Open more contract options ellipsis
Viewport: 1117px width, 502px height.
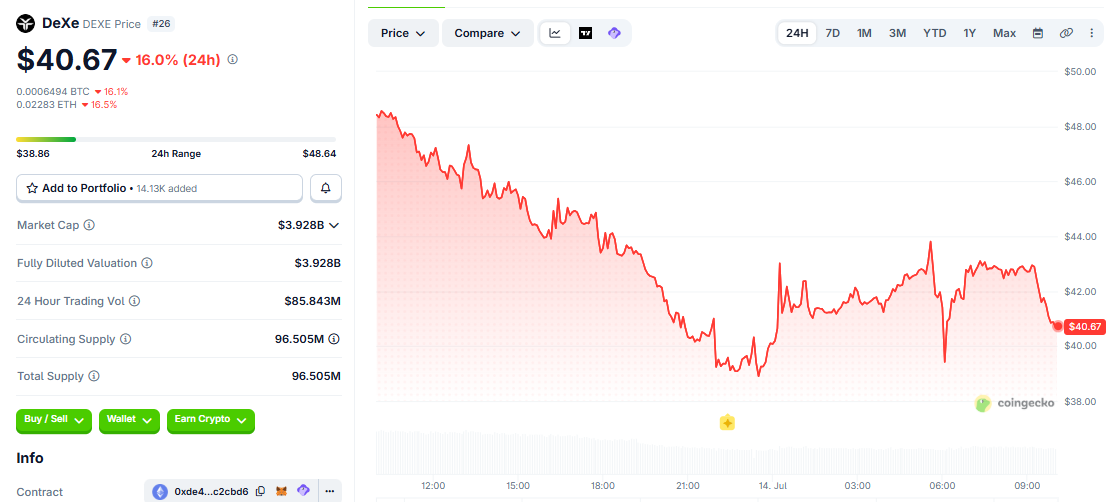329,491
